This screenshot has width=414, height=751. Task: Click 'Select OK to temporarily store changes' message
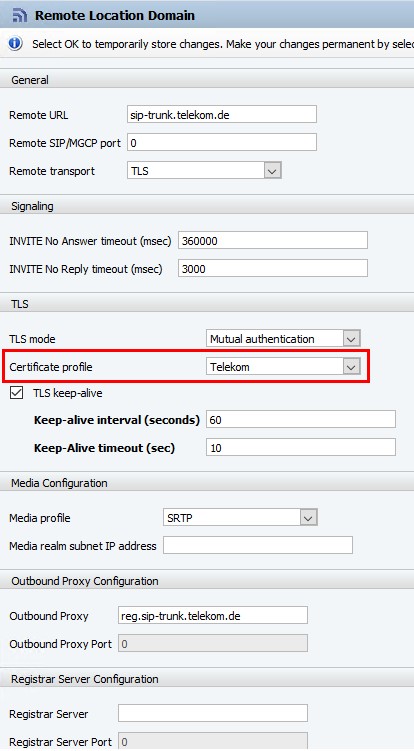click(223, 44)
